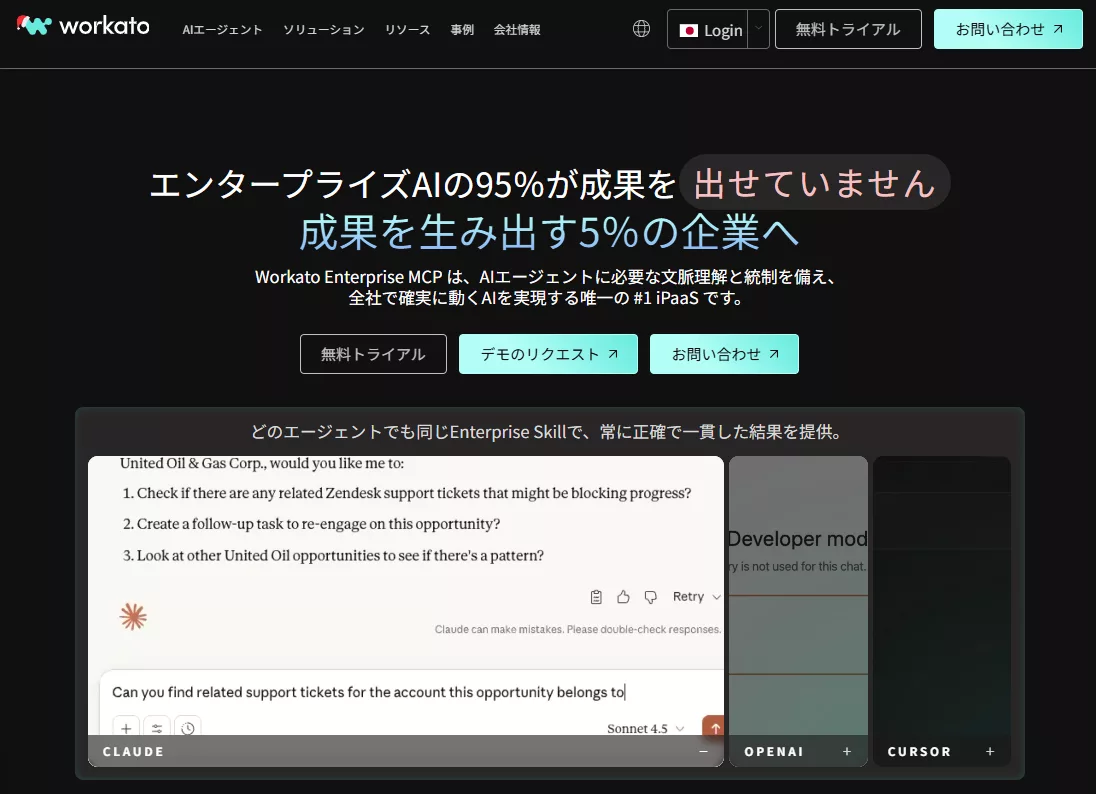Click the Workato logo
The width and height of the screenshot is (1096, 794).
click(83, 27)
